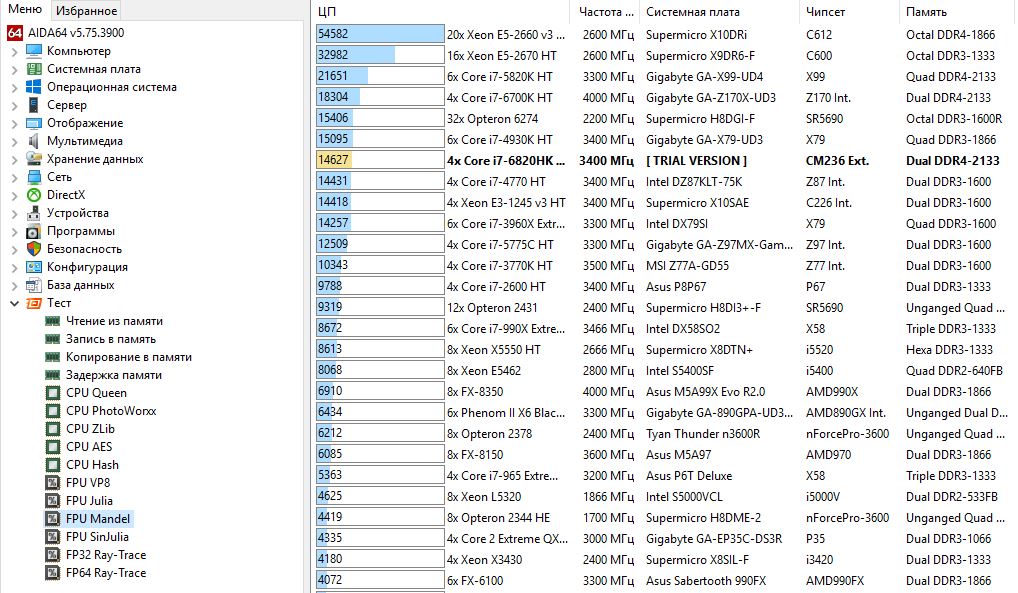The image size is (1018, 593).
Task: Click the Quad DDR2-640FB memory cell
Action: point(954,371)
